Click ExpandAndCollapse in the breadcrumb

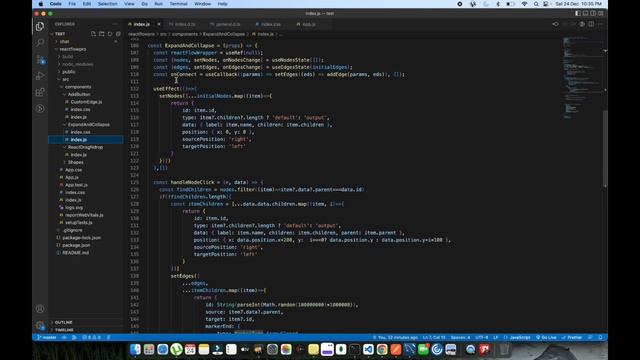click(224, 34)
